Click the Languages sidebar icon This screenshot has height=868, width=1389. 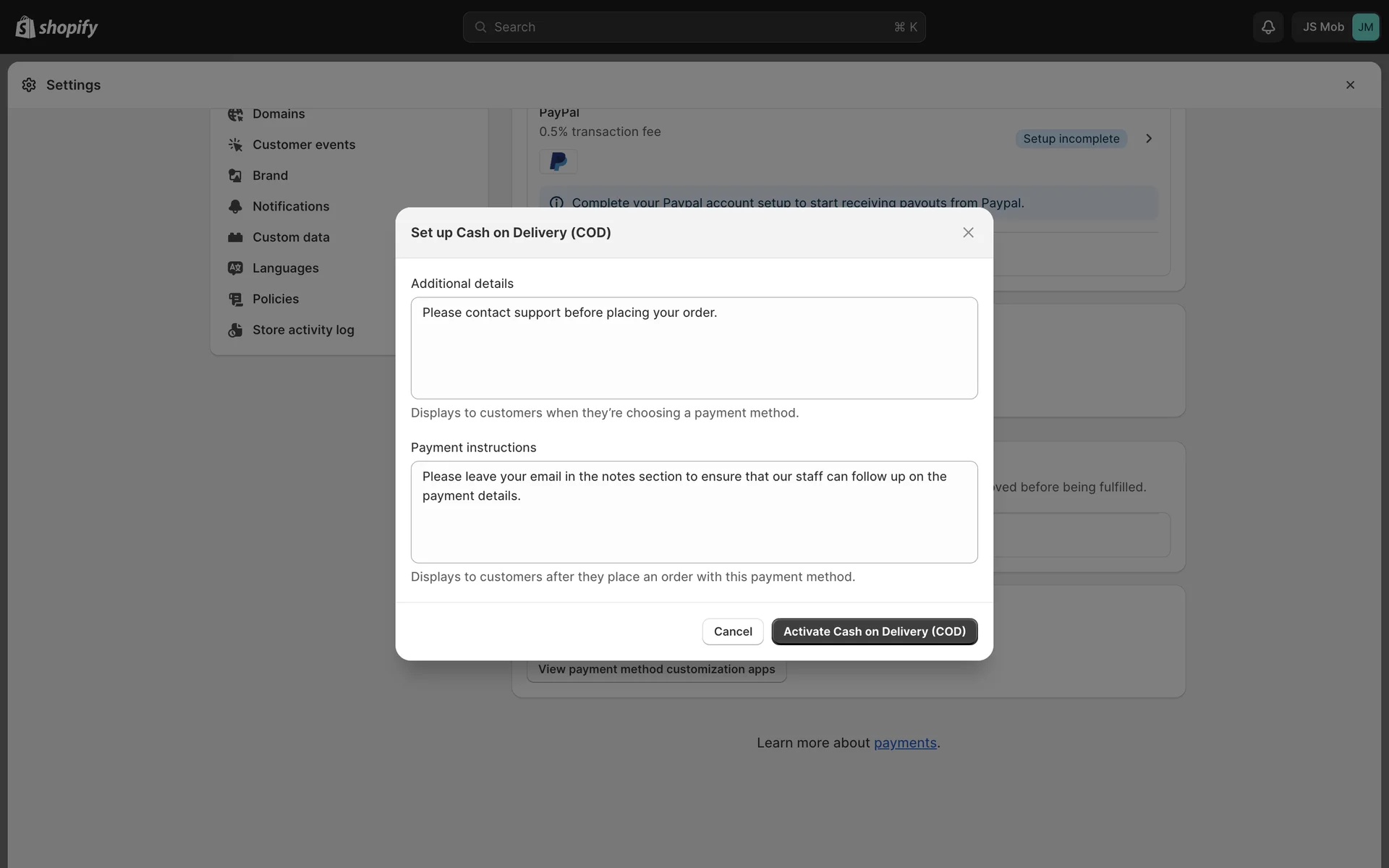[x=235, y=268]
